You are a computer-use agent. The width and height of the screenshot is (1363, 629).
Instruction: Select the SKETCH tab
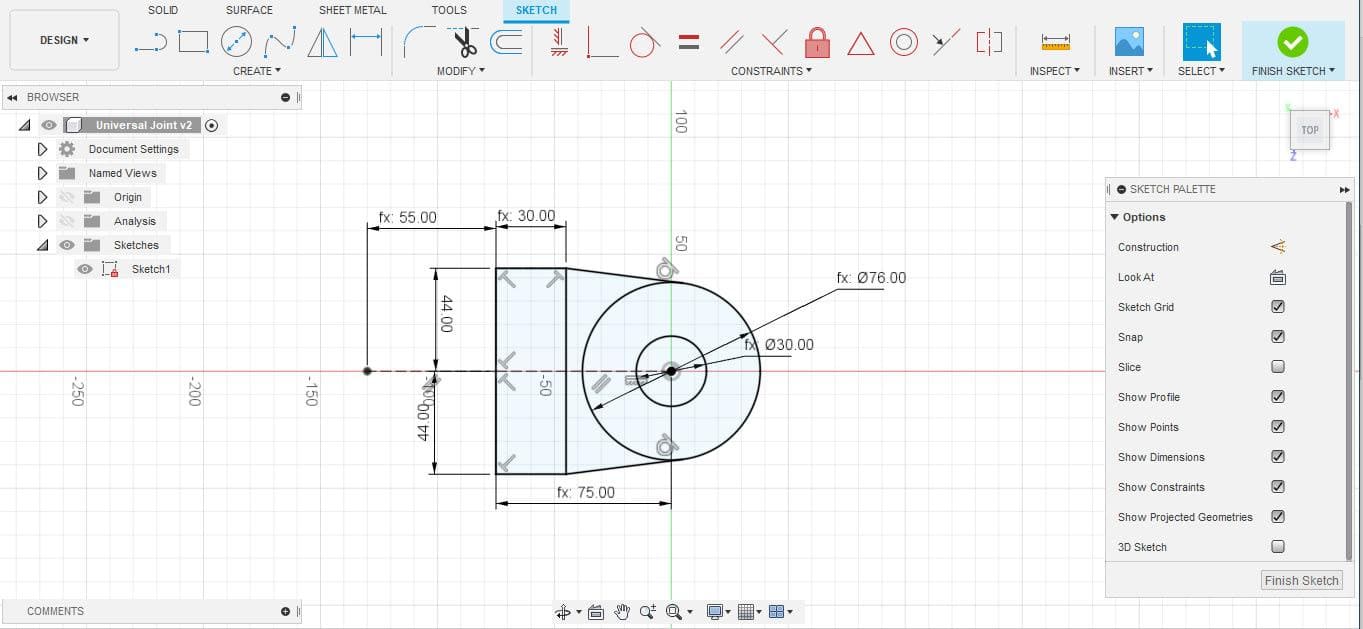coord(536,10)
